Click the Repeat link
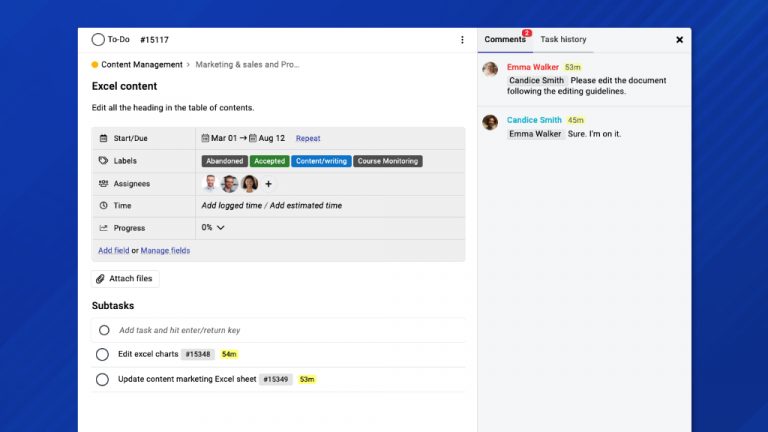Screen dimensions: 768x432 tap(308, 139)
